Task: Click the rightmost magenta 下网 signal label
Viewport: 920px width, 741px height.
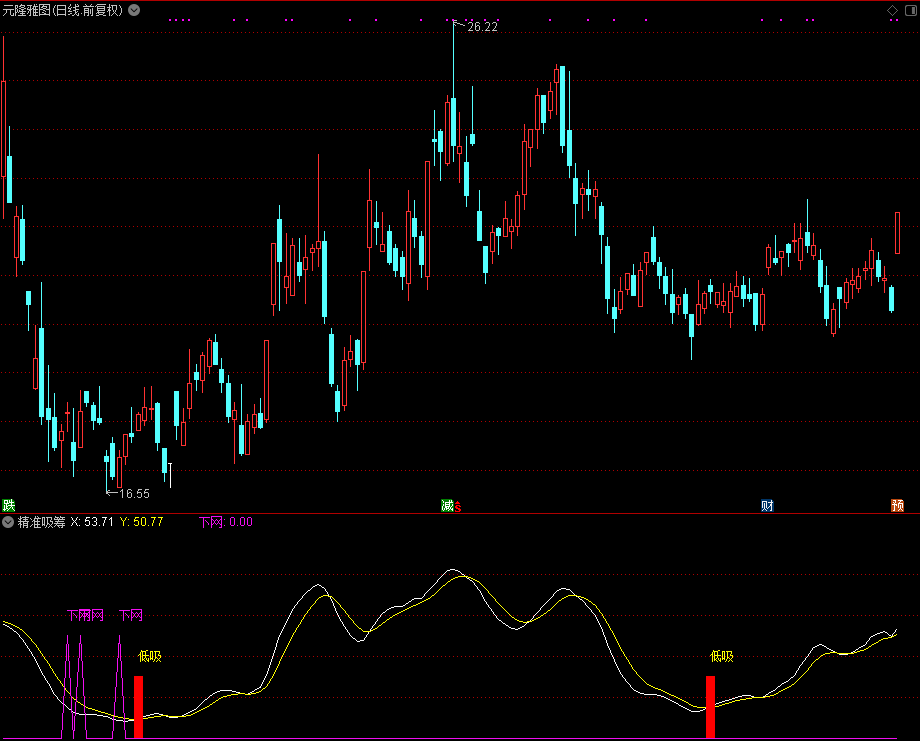Action: point(131,615)
